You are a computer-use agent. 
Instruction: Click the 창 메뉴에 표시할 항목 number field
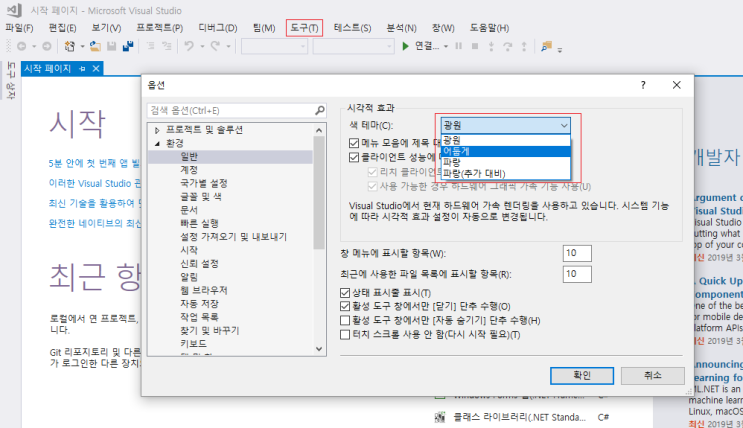(x=577, y=253)
